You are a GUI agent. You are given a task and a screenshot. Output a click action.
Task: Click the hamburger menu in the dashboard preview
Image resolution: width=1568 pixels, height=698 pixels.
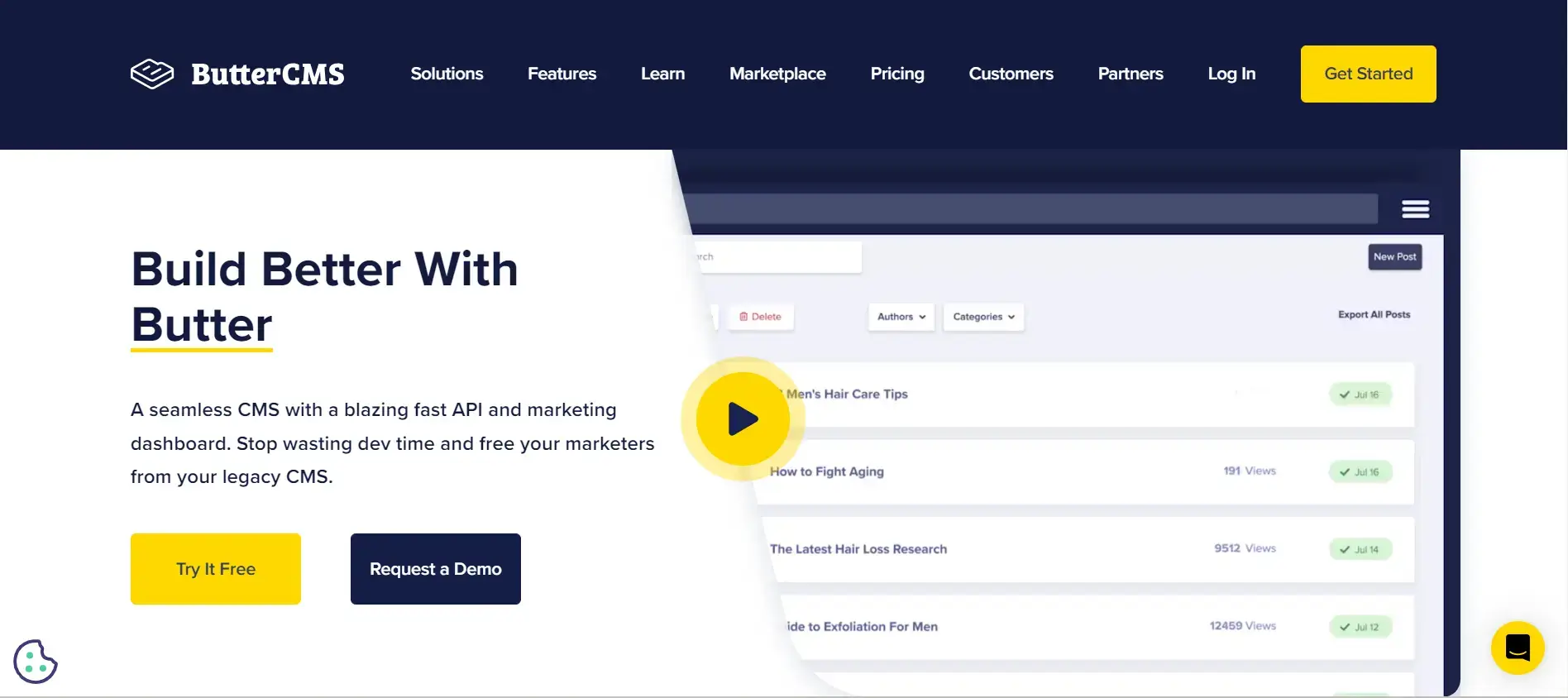coord(1416,209)
